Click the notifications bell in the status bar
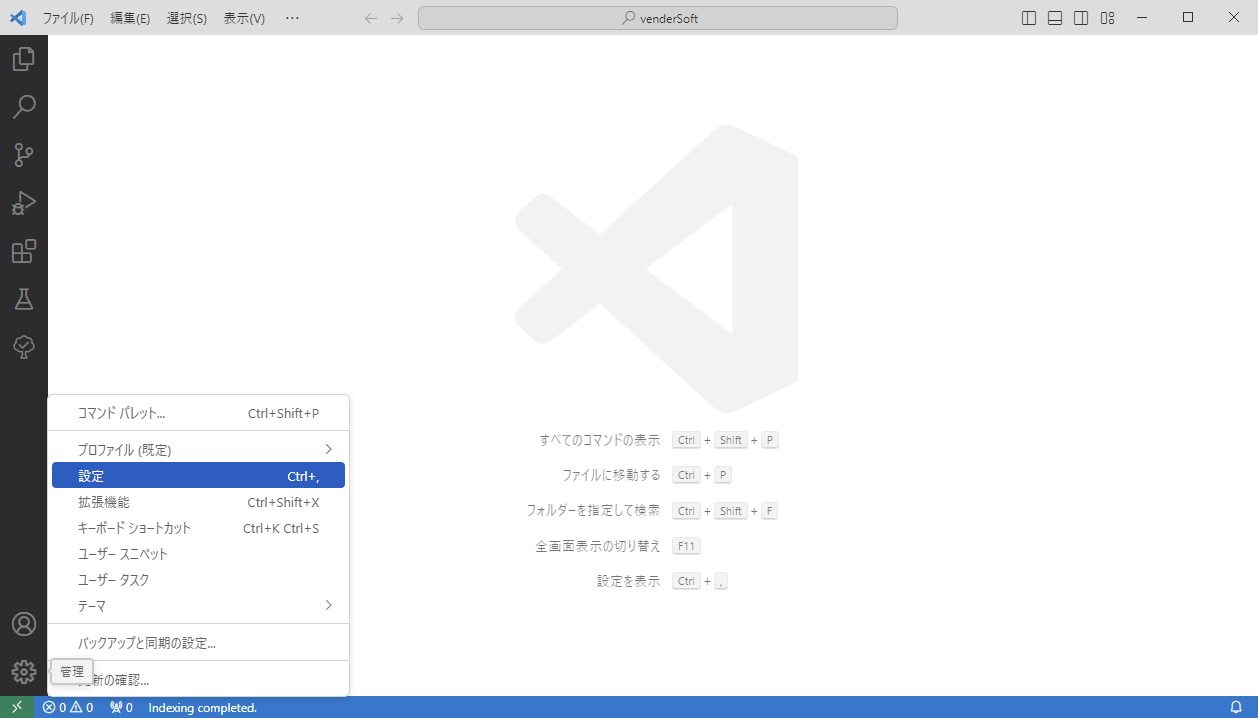The height and width of the screenshot is (718, 1258). click(1236, 707)
